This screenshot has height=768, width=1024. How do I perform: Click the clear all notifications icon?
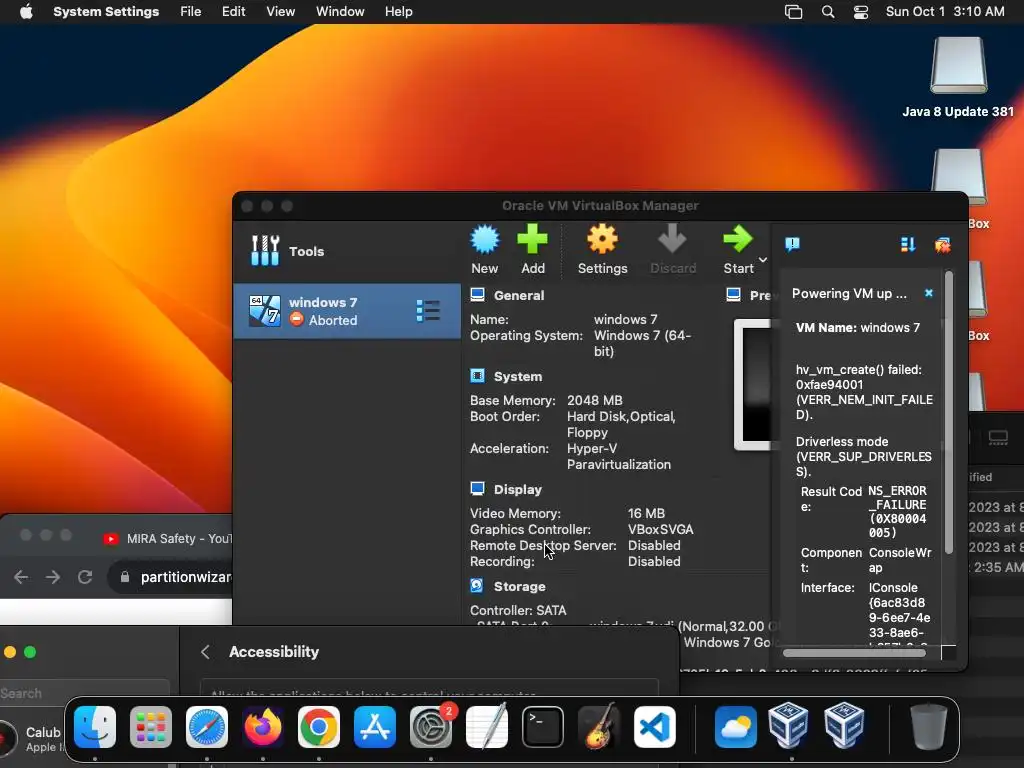tap(942, 245)
